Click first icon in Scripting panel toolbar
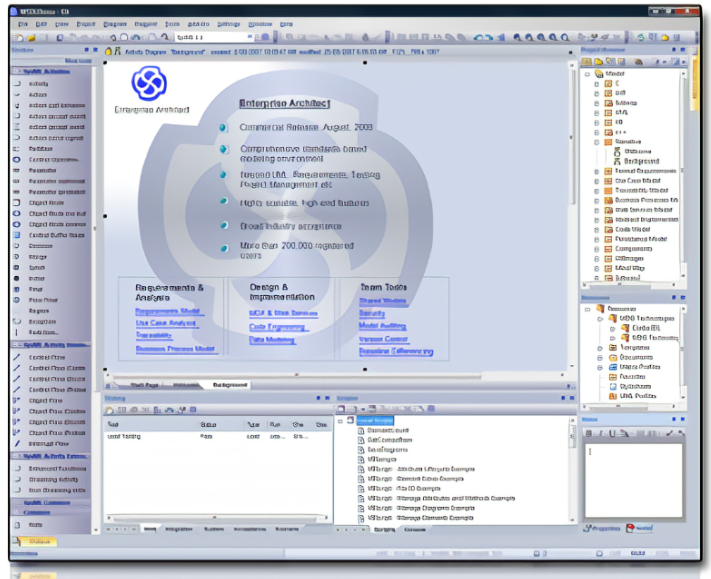This screenshot has width=711, height=579. [x=341, y=409]
